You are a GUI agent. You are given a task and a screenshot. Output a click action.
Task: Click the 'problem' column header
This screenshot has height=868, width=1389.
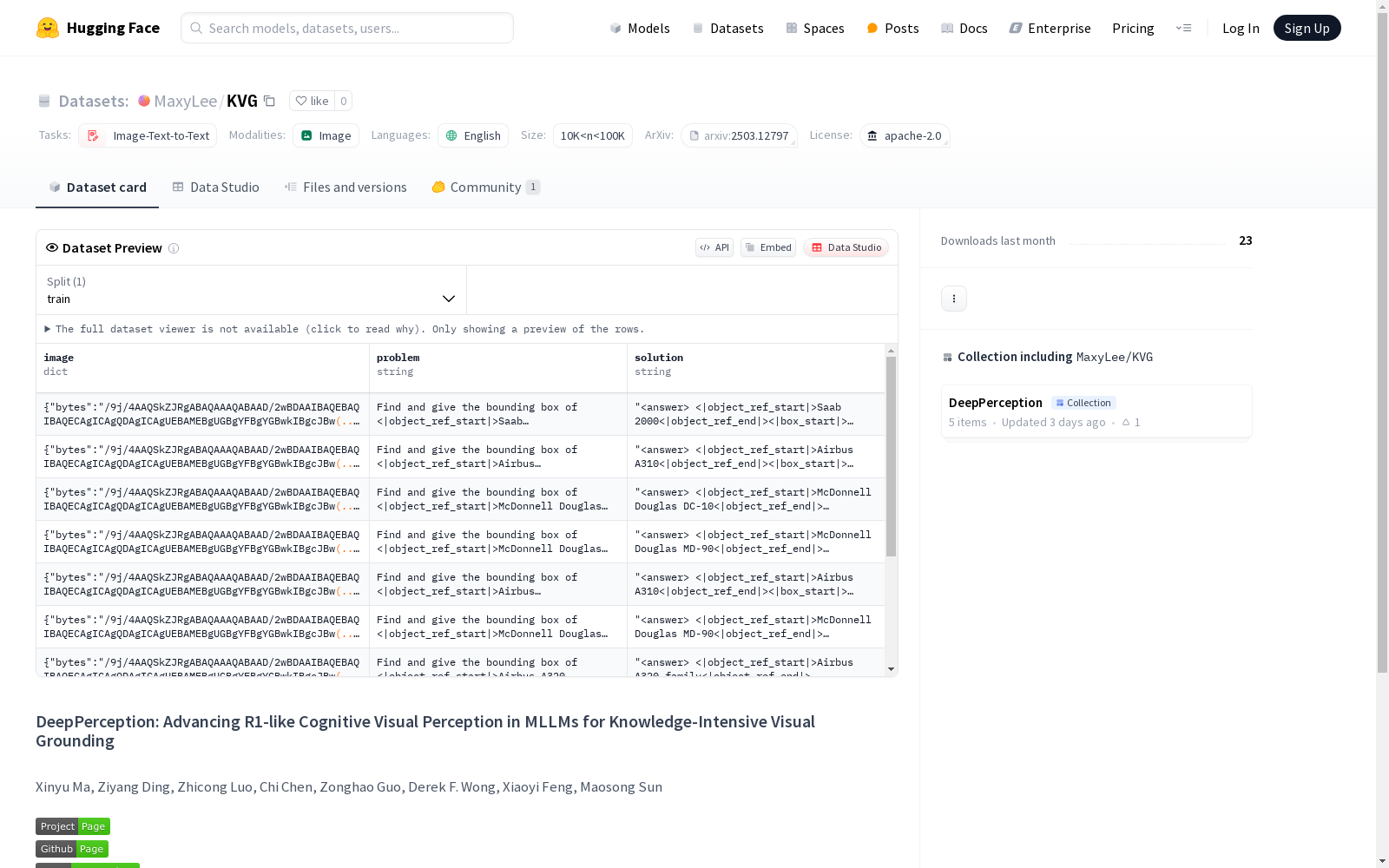(x=498, y=368)
